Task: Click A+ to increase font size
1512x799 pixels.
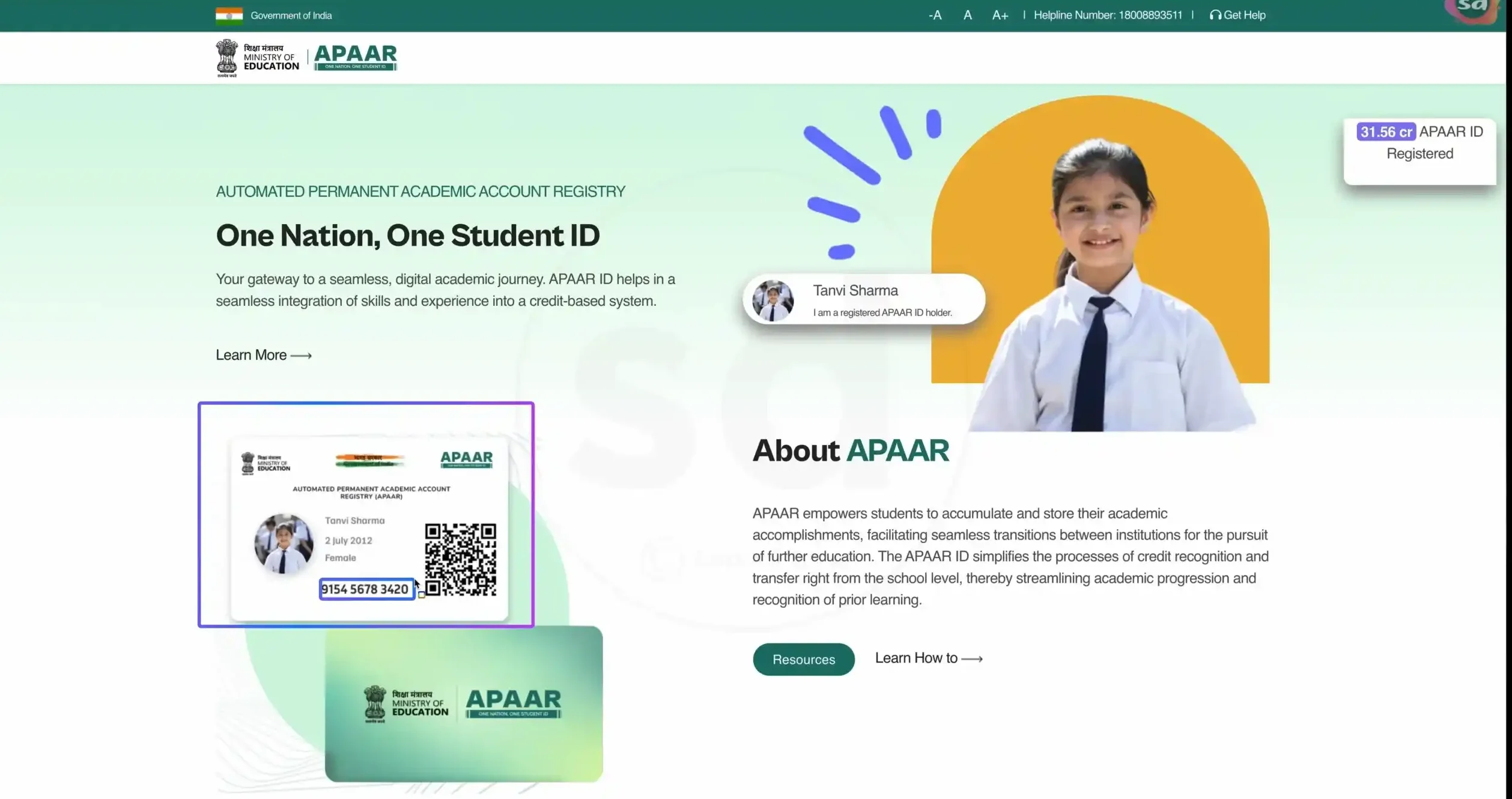Action: [999, 14]
